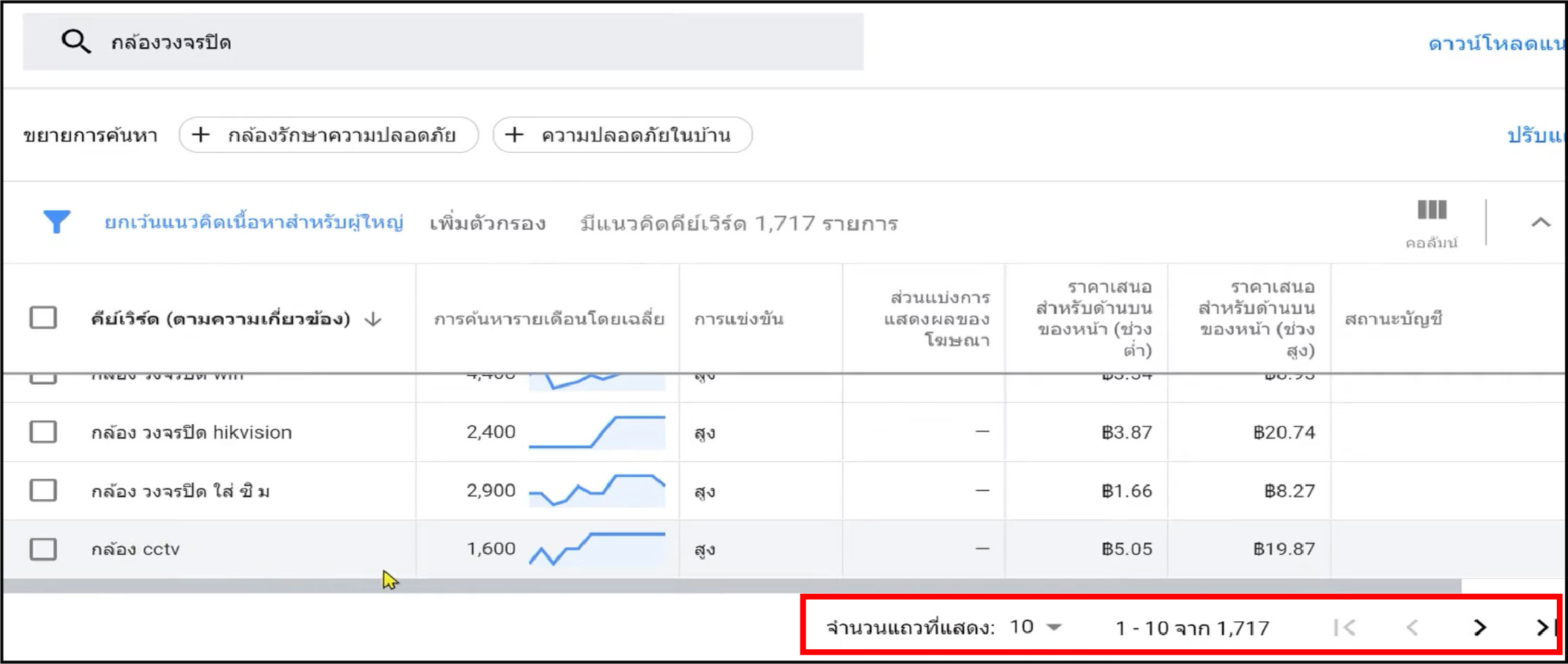This screenshot has width=1568, height=664.
Task: Click the search magnifier icon
Action: (76, 42)
